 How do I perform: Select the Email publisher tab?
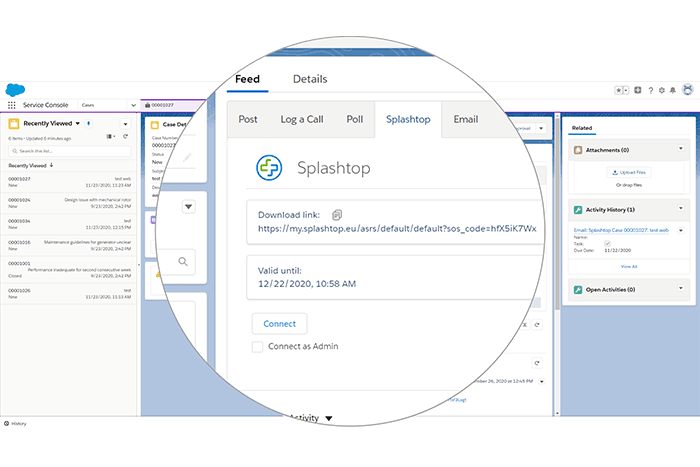coord(466,120)
